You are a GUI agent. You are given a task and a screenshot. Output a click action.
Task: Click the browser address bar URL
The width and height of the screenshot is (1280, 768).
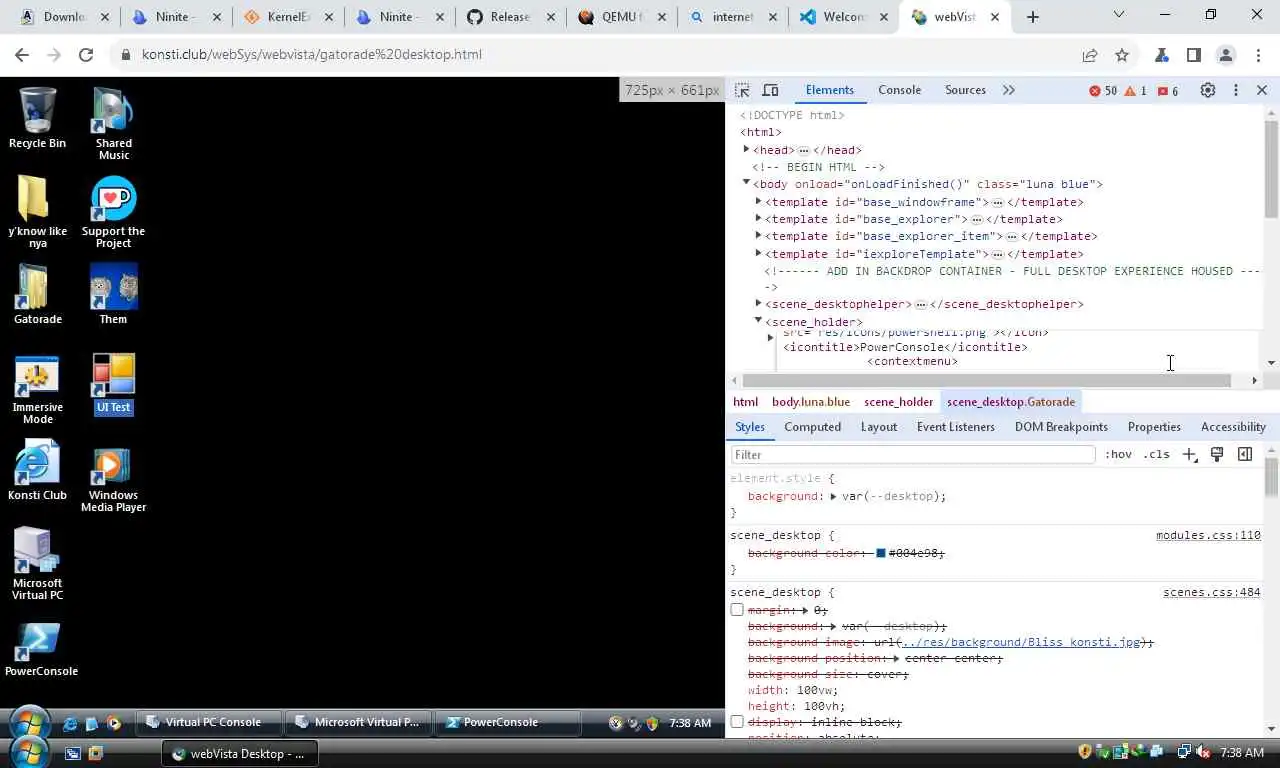[312, 55]
